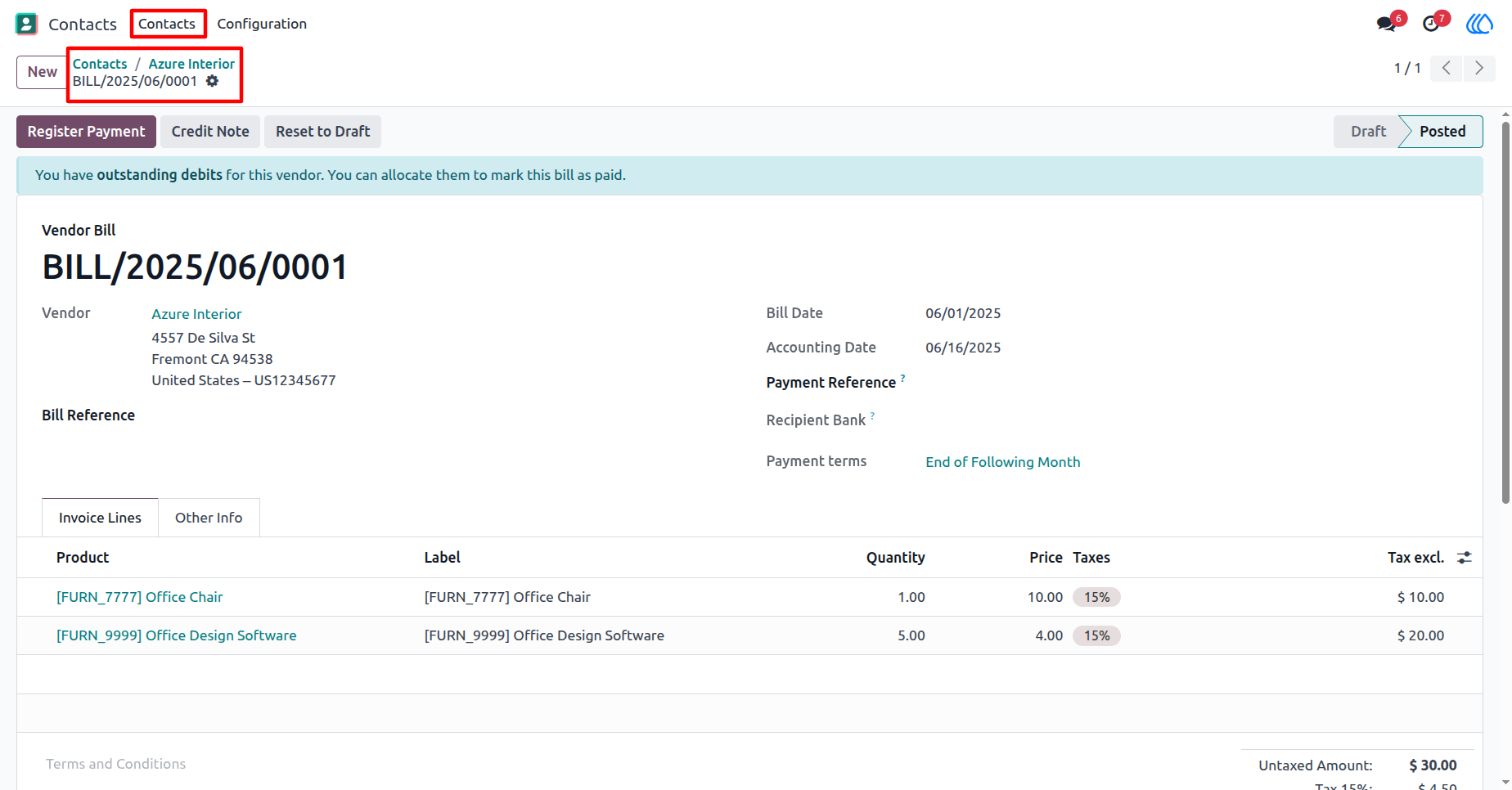Go to next record arrow
Screen dimensions: 1512x790
(1478, 68)
